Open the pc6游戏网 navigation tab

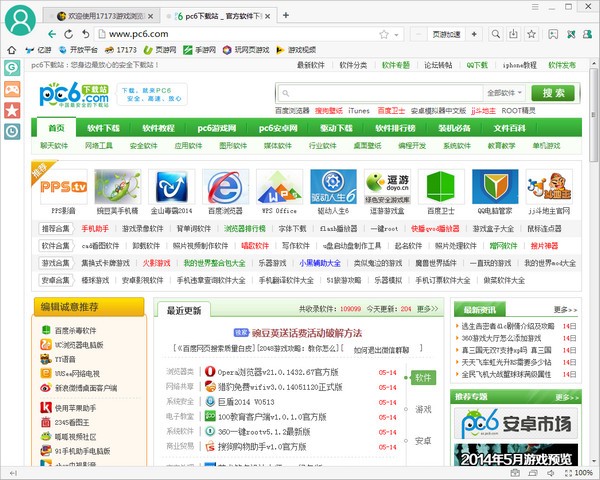point(217,128)
